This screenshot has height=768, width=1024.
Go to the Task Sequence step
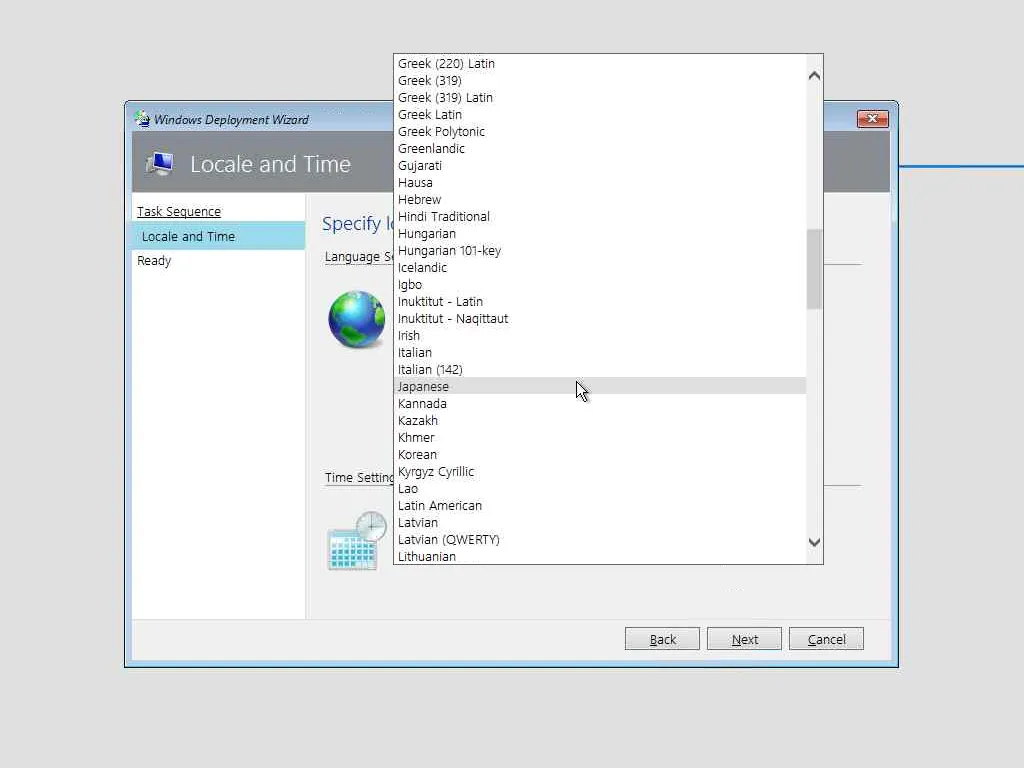pyautogui.click(x=179, y=212)
